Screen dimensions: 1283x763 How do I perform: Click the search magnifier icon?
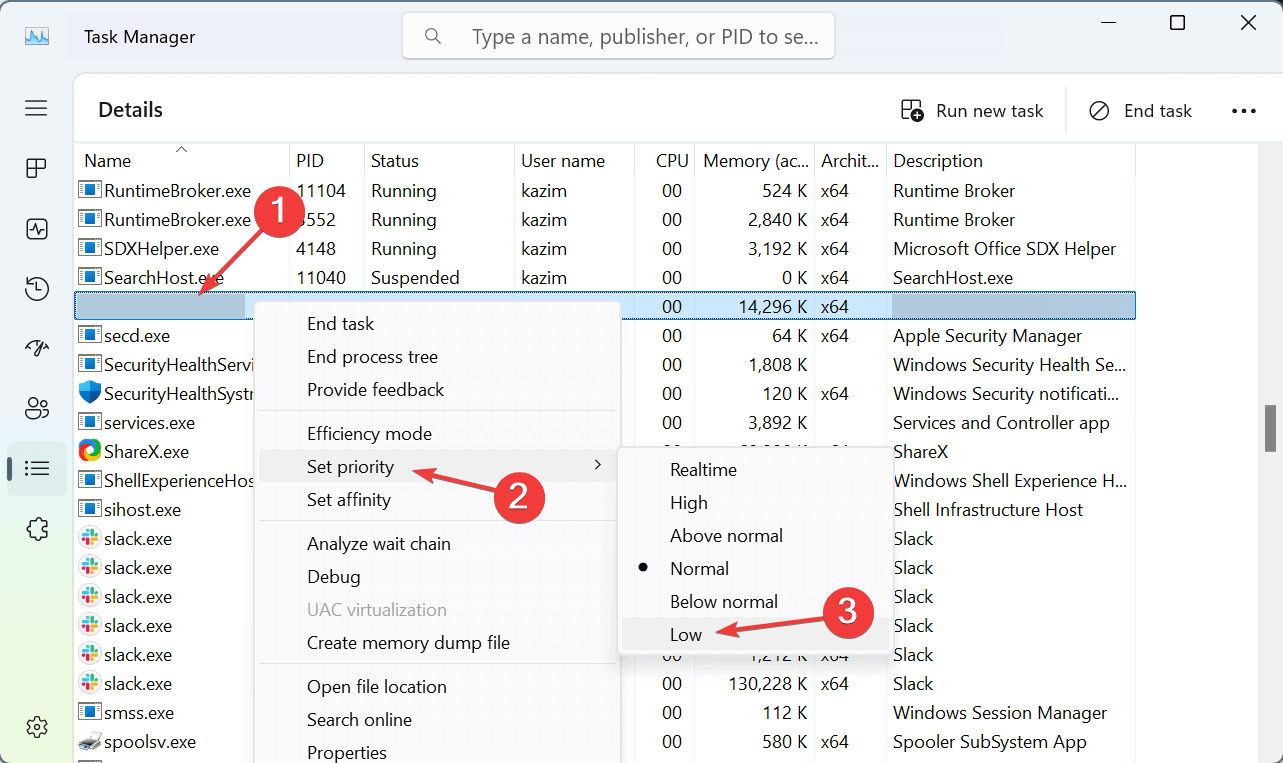click(433, 37)
